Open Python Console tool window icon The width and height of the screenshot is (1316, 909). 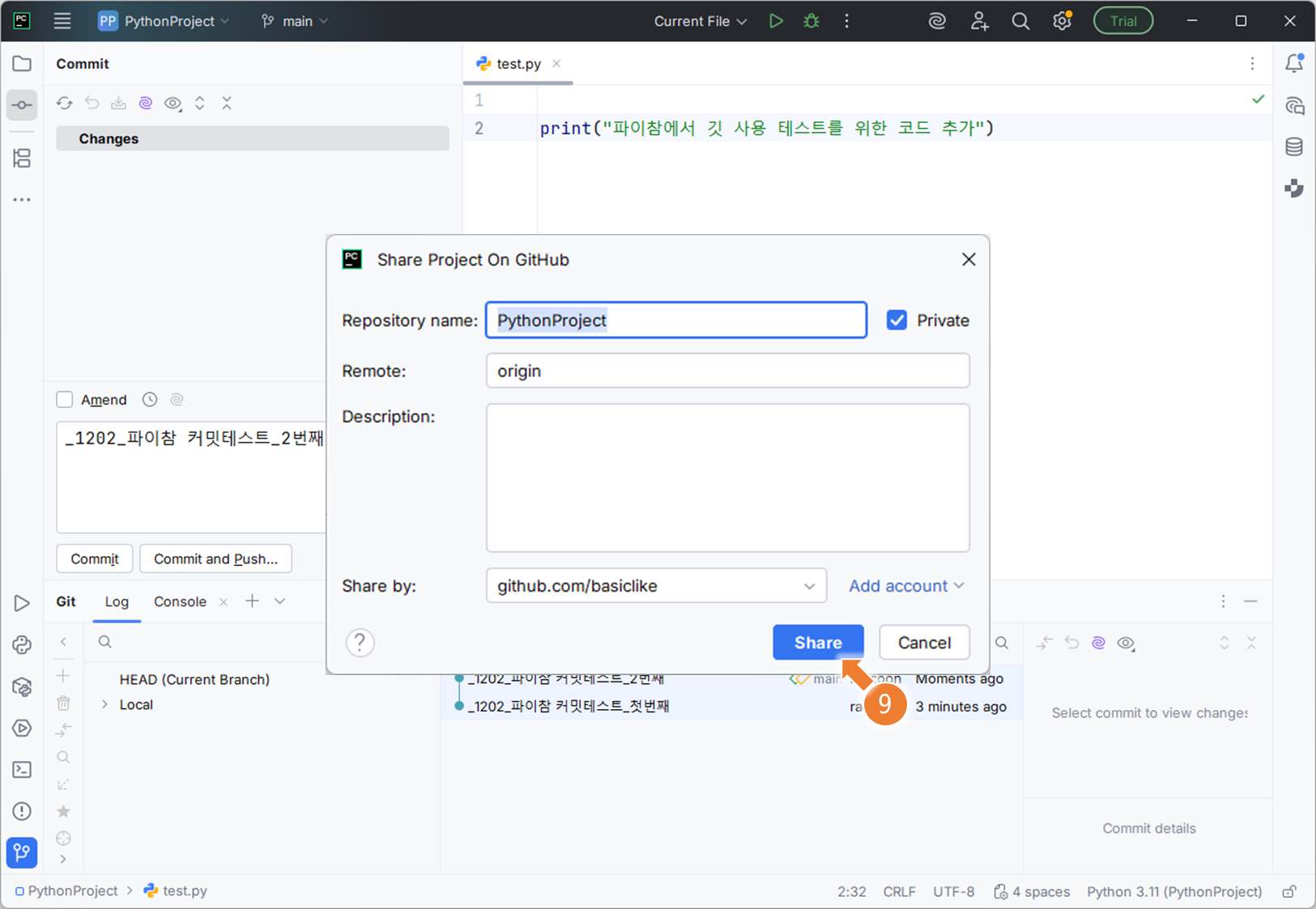coord(22,645)
